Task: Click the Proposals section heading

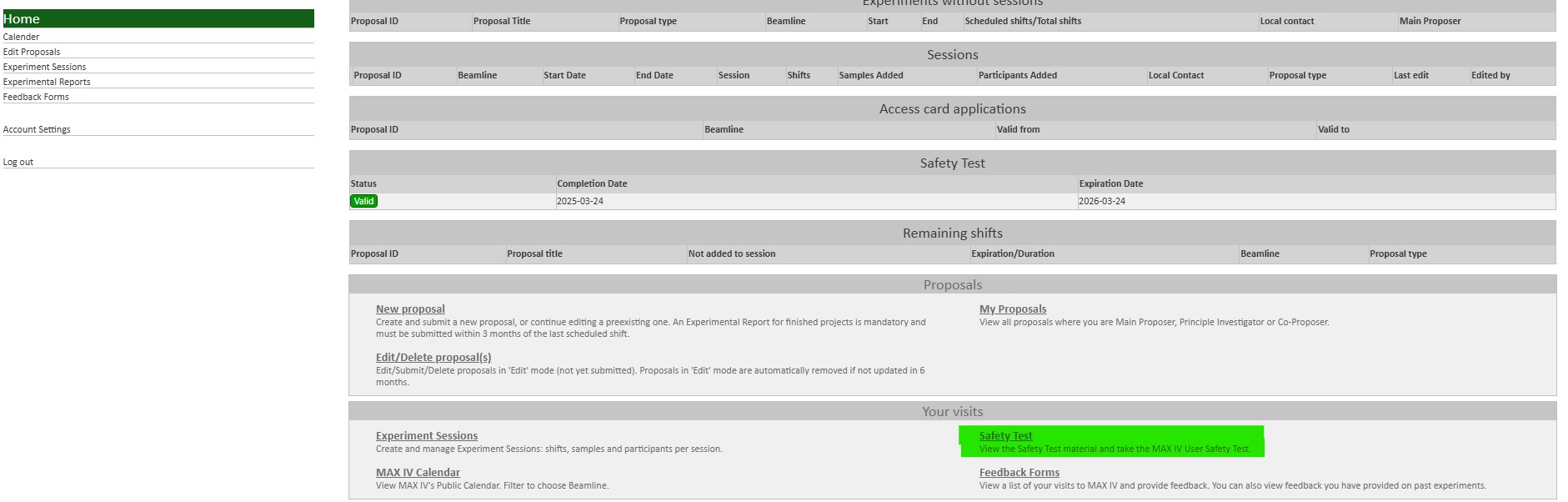Action: (953, 285)
